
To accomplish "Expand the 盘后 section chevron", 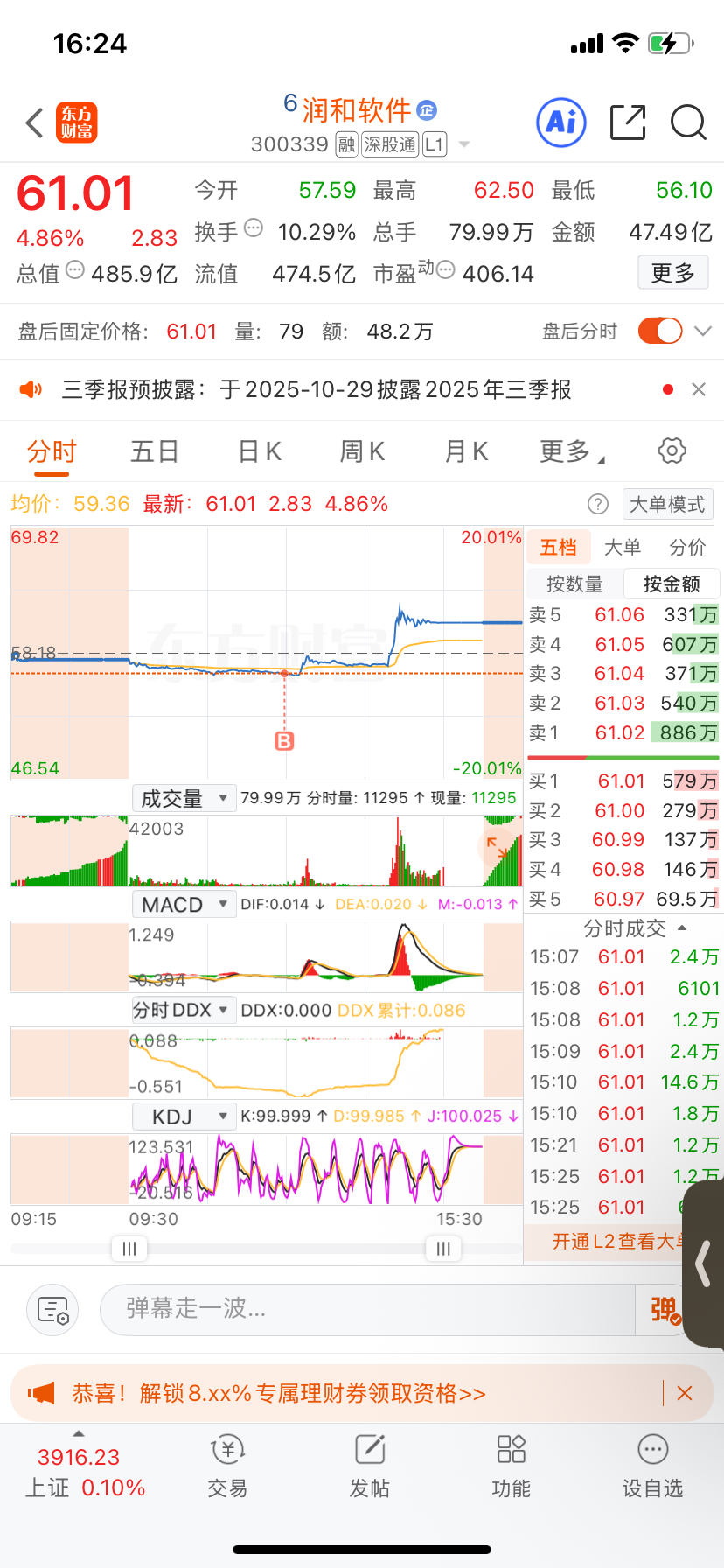I will [x=703, y=331].
